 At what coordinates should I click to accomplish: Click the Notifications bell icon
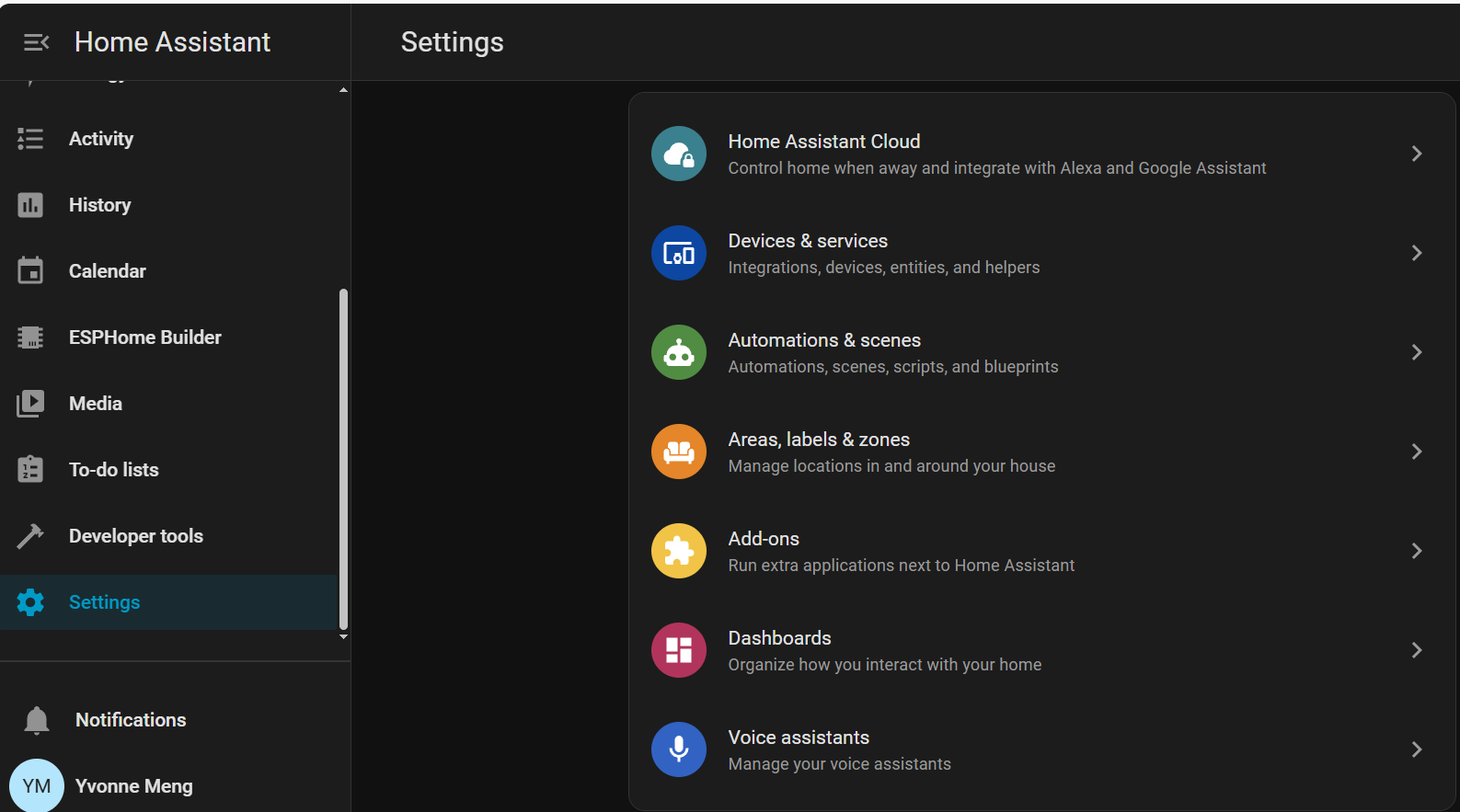click(37, 720)
